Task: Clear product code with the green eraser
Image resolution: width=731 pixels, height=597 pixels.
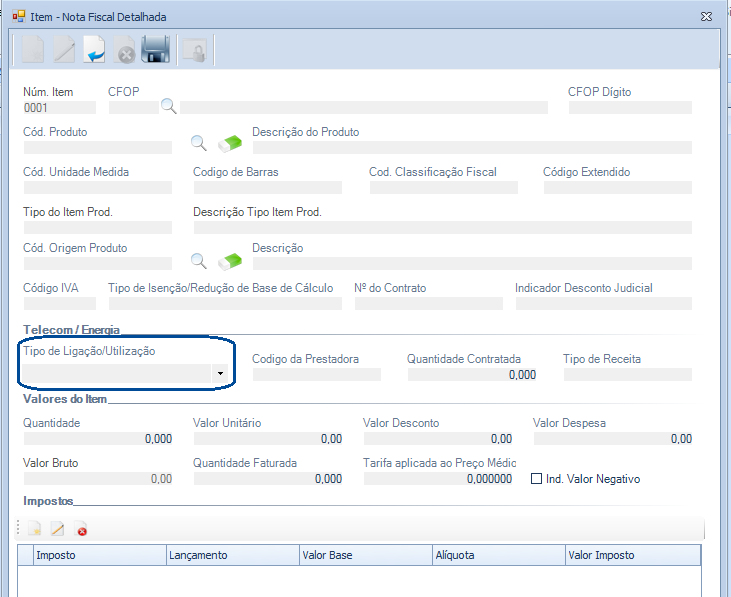Action: [x=230, y=142]
